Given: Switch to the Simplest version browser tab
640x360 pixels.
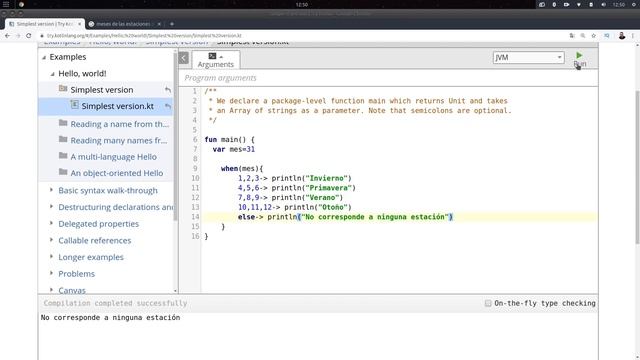Looking at the screenshot, I should [45, 24].
